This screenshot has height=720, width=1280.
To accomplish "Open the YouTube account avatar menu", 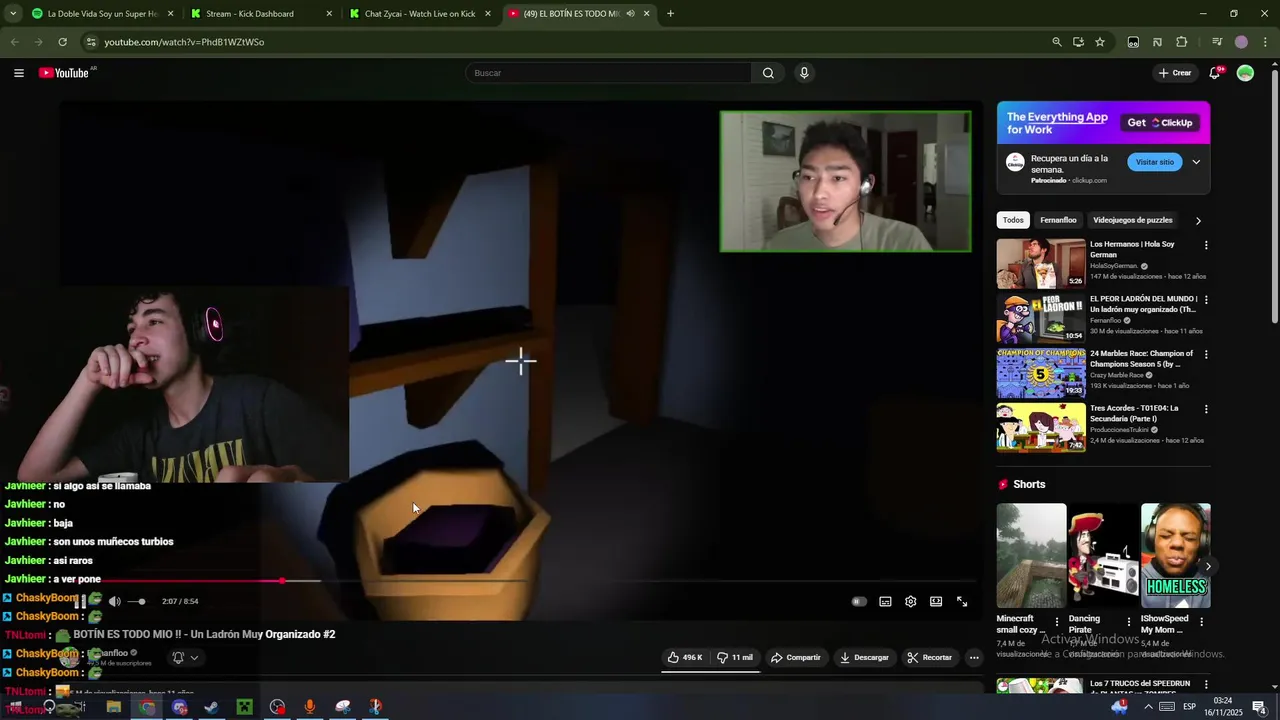I will [1245, 73].
